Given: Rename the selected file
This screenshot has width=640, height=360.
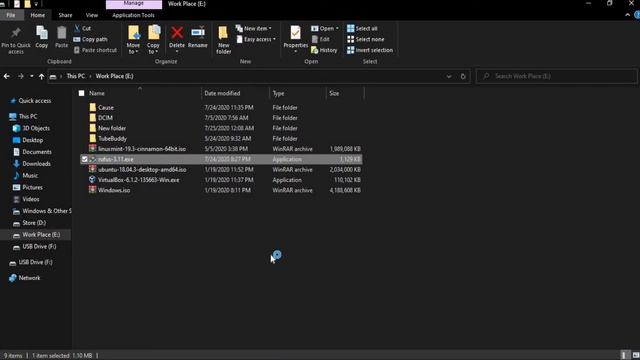Looking at the screenshot, I should (198, 37).
